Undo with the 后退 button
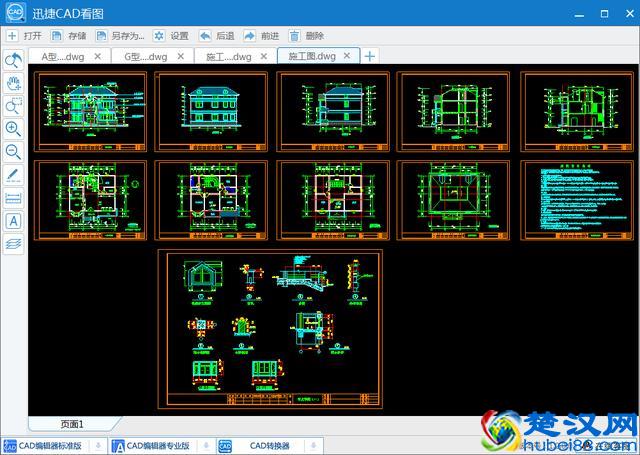 point(217,34)
